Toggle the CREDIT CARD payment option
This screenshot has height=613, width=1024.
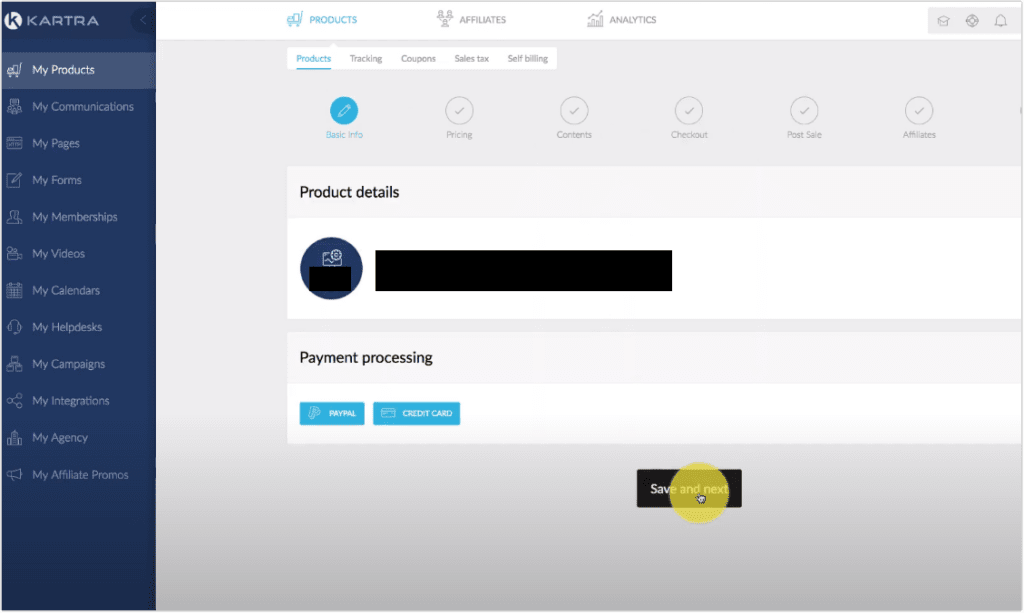417,413
